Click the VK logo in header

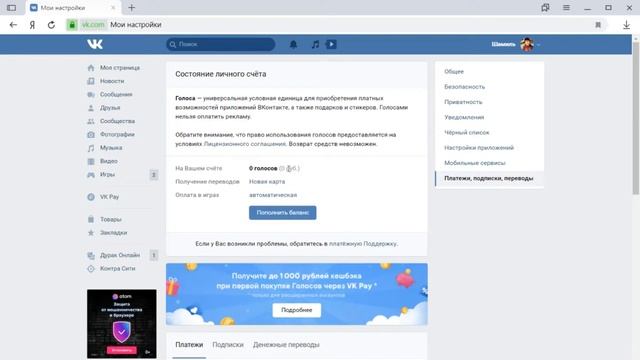[95, 44]
